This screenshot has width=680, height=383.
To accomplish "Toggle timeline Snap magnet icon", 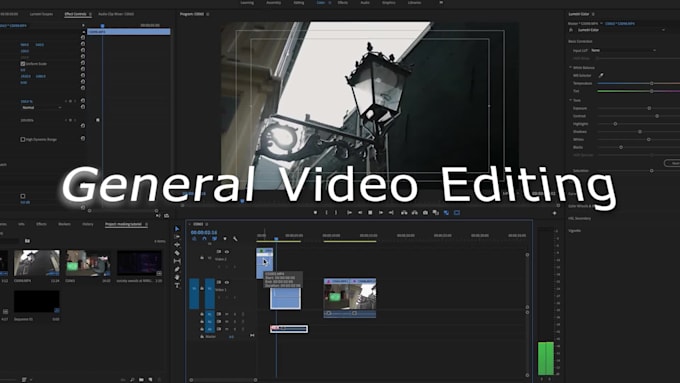I will (204, 239).
